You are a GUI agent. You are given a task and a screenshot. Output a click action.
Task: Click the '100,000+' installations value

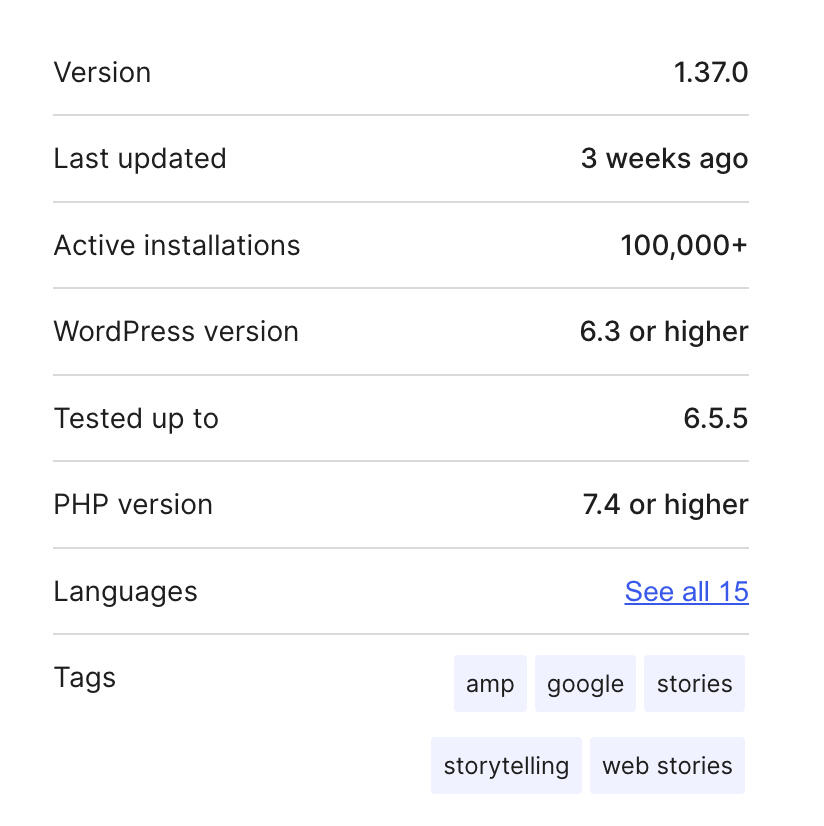pyautogui.click(x=684, y=246)
